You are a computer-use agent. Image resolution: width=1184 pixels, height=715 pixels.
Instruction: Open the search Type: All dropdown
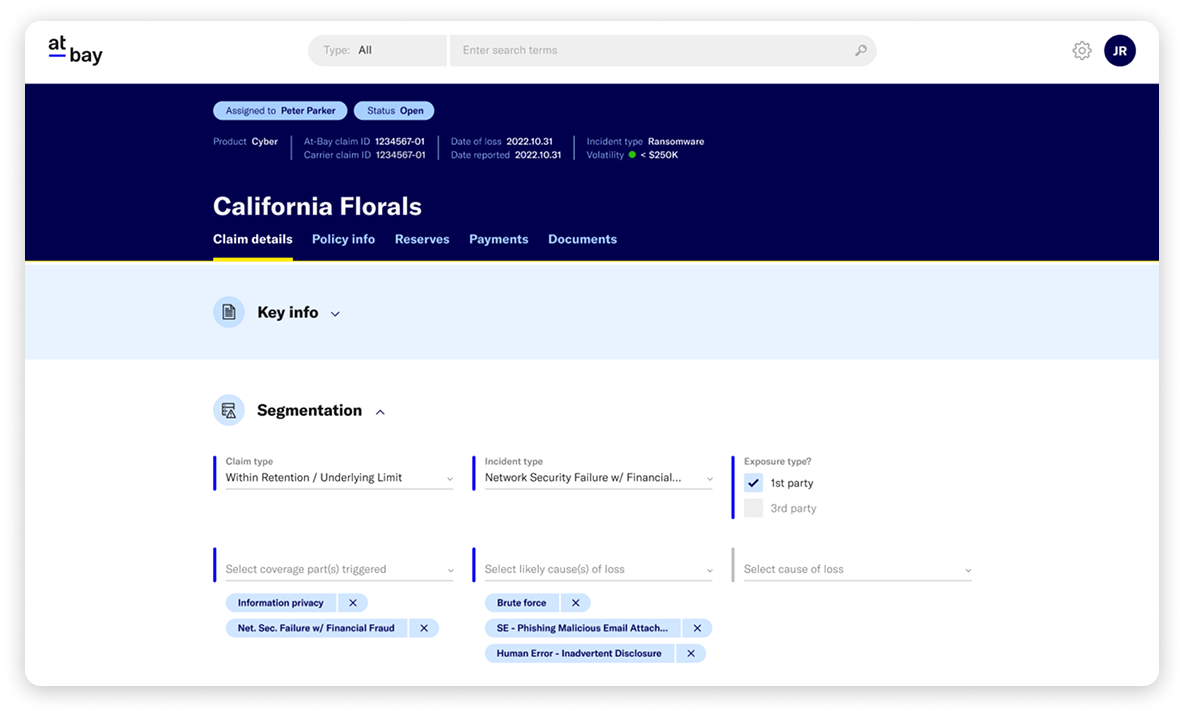click(377, 51)
